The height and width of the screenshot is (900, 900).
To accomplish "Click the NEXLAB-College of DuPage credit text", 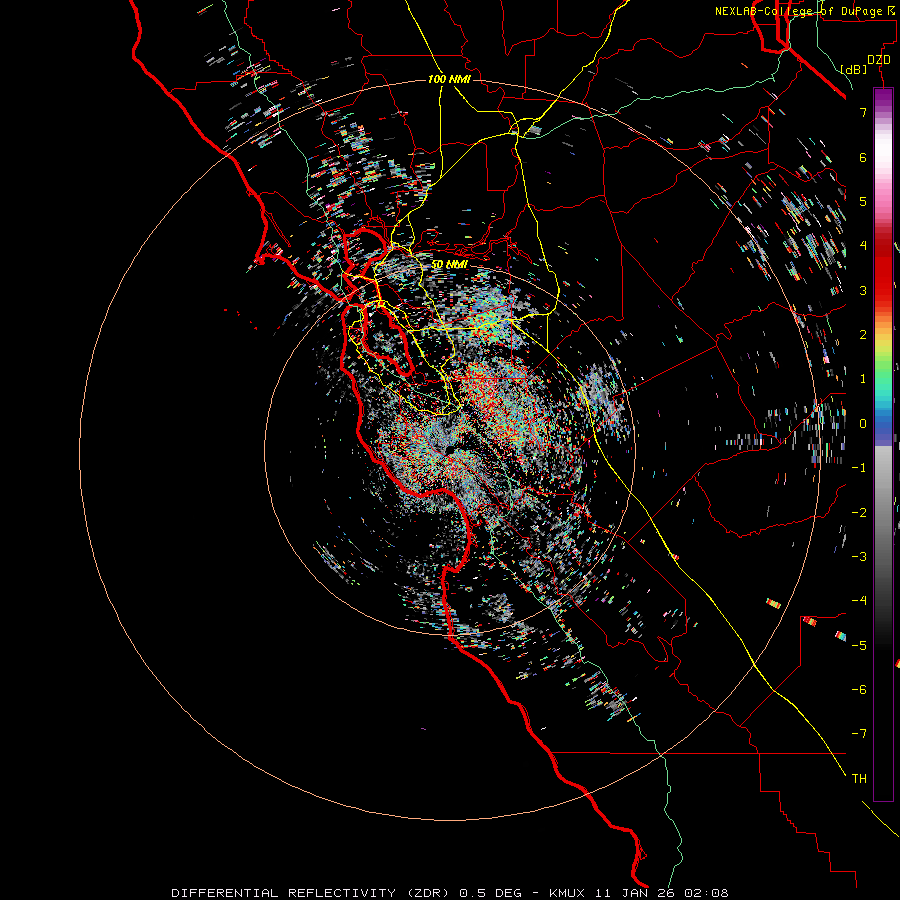I will tap(804, 11).
